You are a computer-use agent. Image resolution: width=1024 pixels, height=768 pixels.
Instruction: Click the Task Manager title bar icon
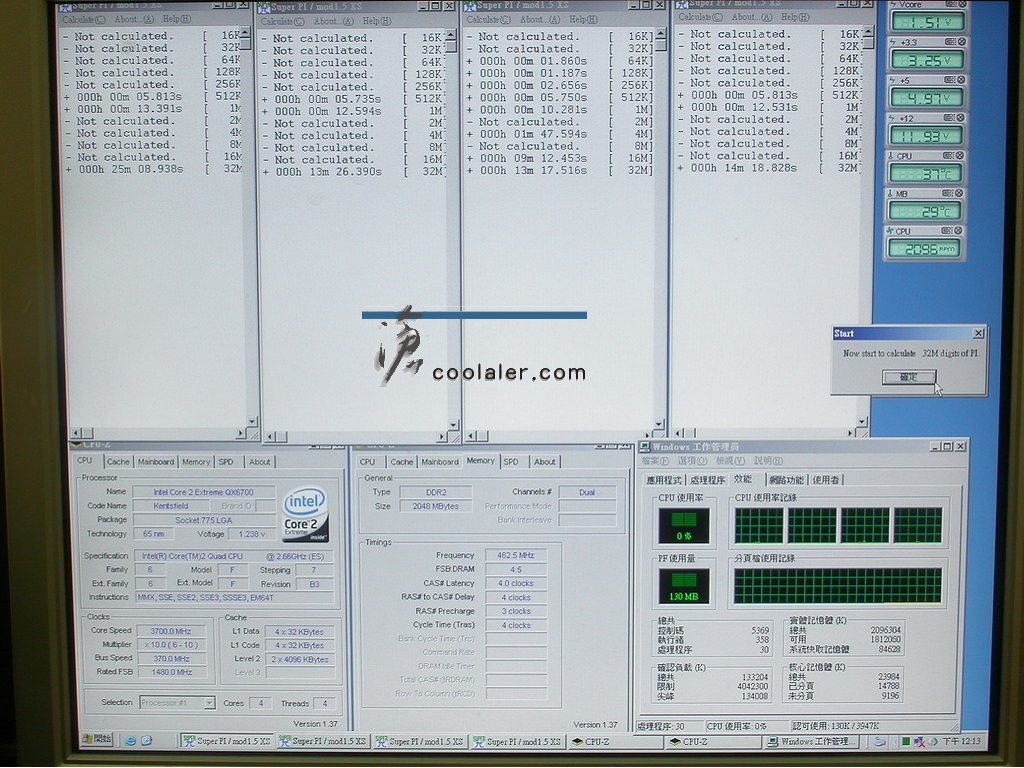tap(645, 447)
